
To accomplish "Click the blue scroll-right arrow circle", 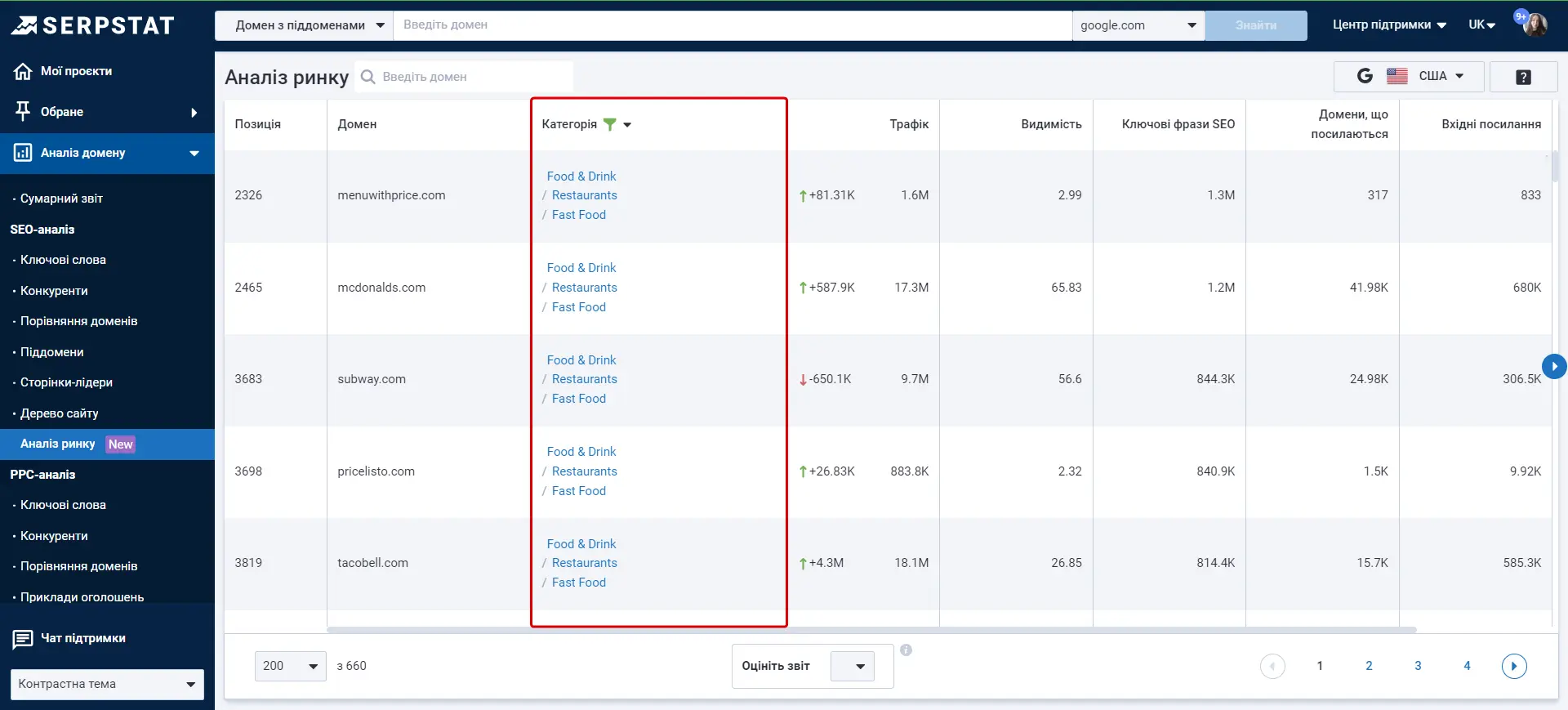I will (x=1554, y=367).
